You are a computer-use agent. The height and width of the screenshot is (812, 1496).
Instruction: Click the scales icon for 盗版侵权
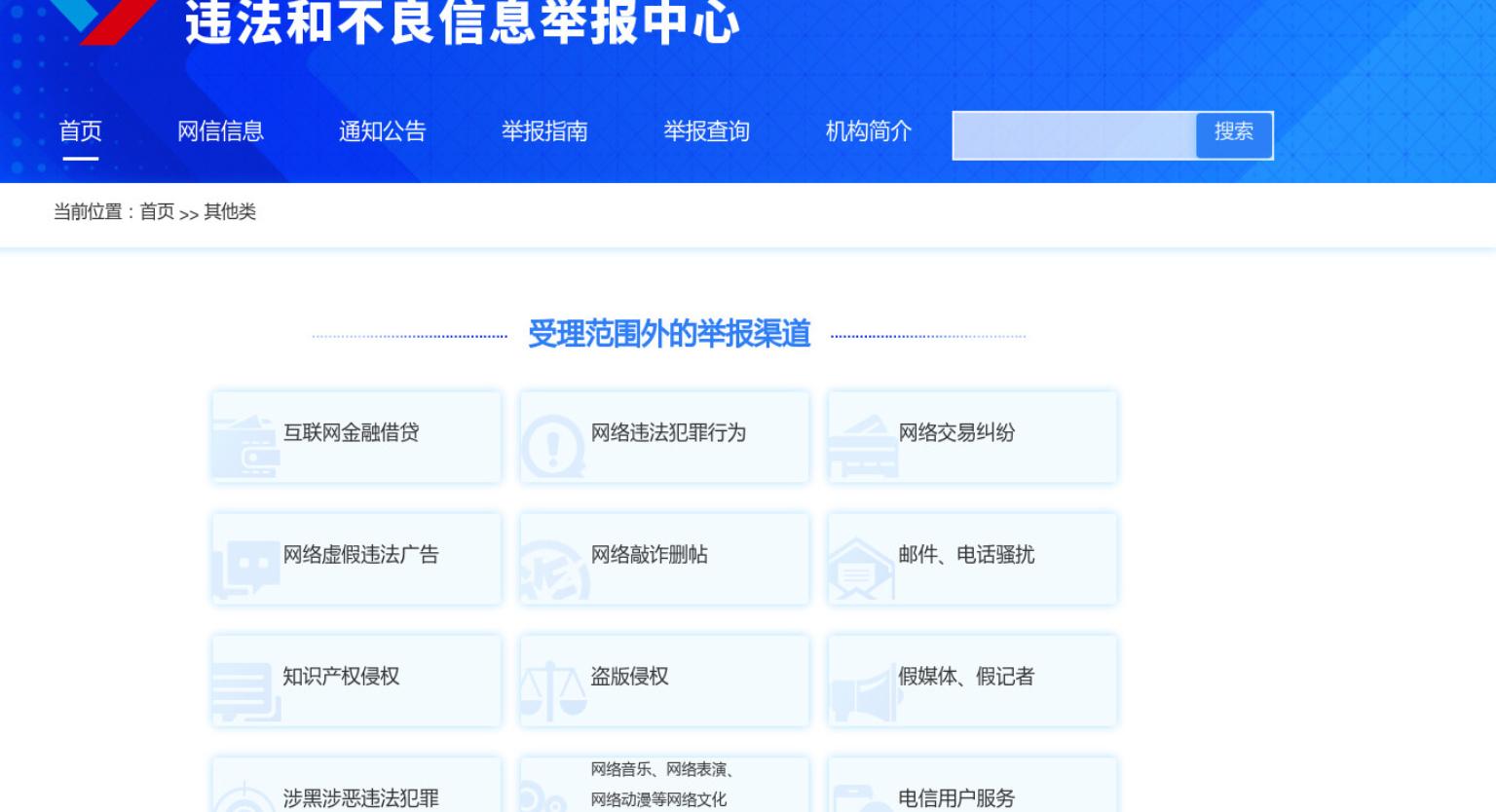click(x=553, y=691)
